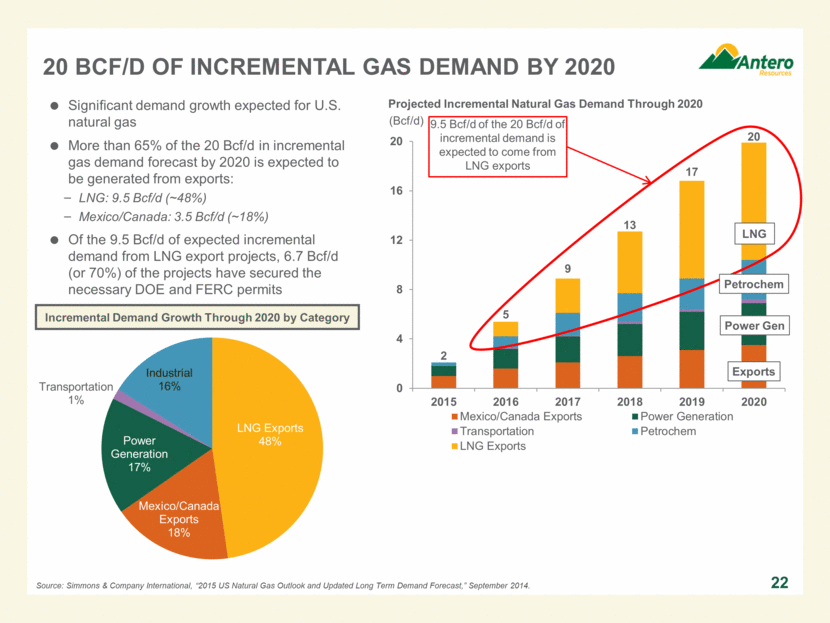The height and width of the screenshot is (623, 830).
Task: Click the chart title 'Projected Incremental Natural Gas Demand Through 2020'
Action: [545, 104]
